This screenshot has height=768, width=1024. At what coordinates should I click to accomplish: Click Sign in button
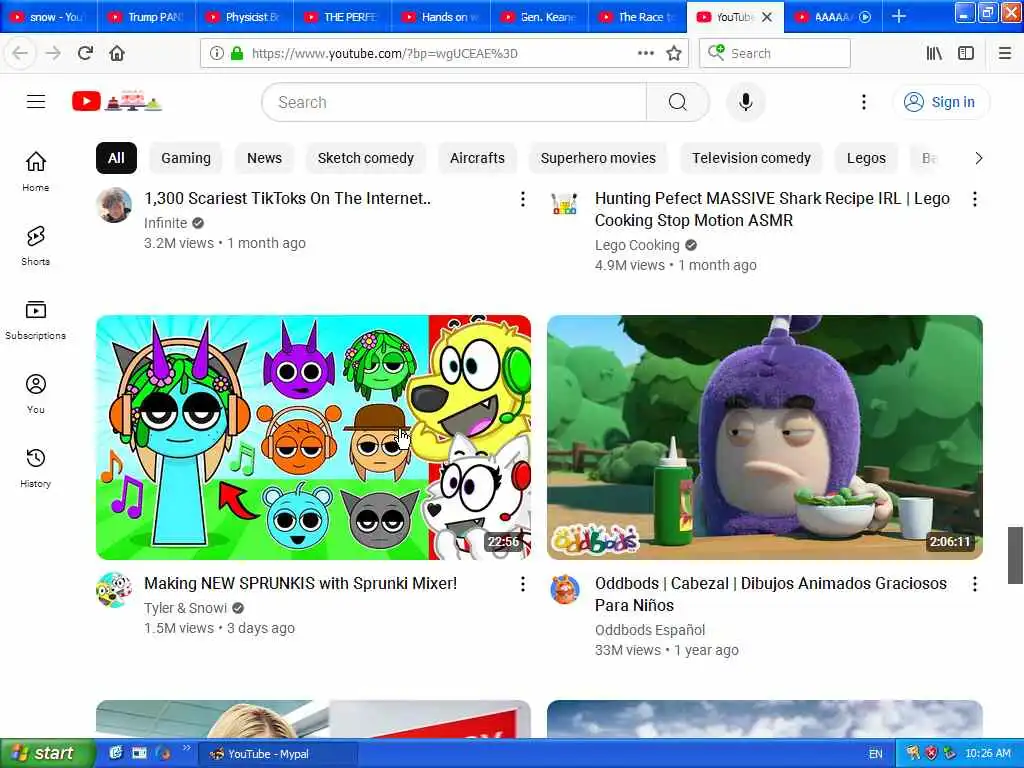pos(941,102)
